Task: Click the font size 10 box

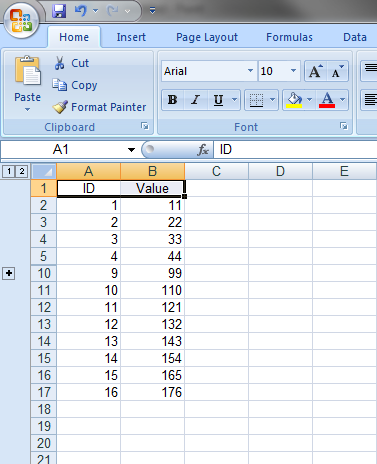Action: 273,71
